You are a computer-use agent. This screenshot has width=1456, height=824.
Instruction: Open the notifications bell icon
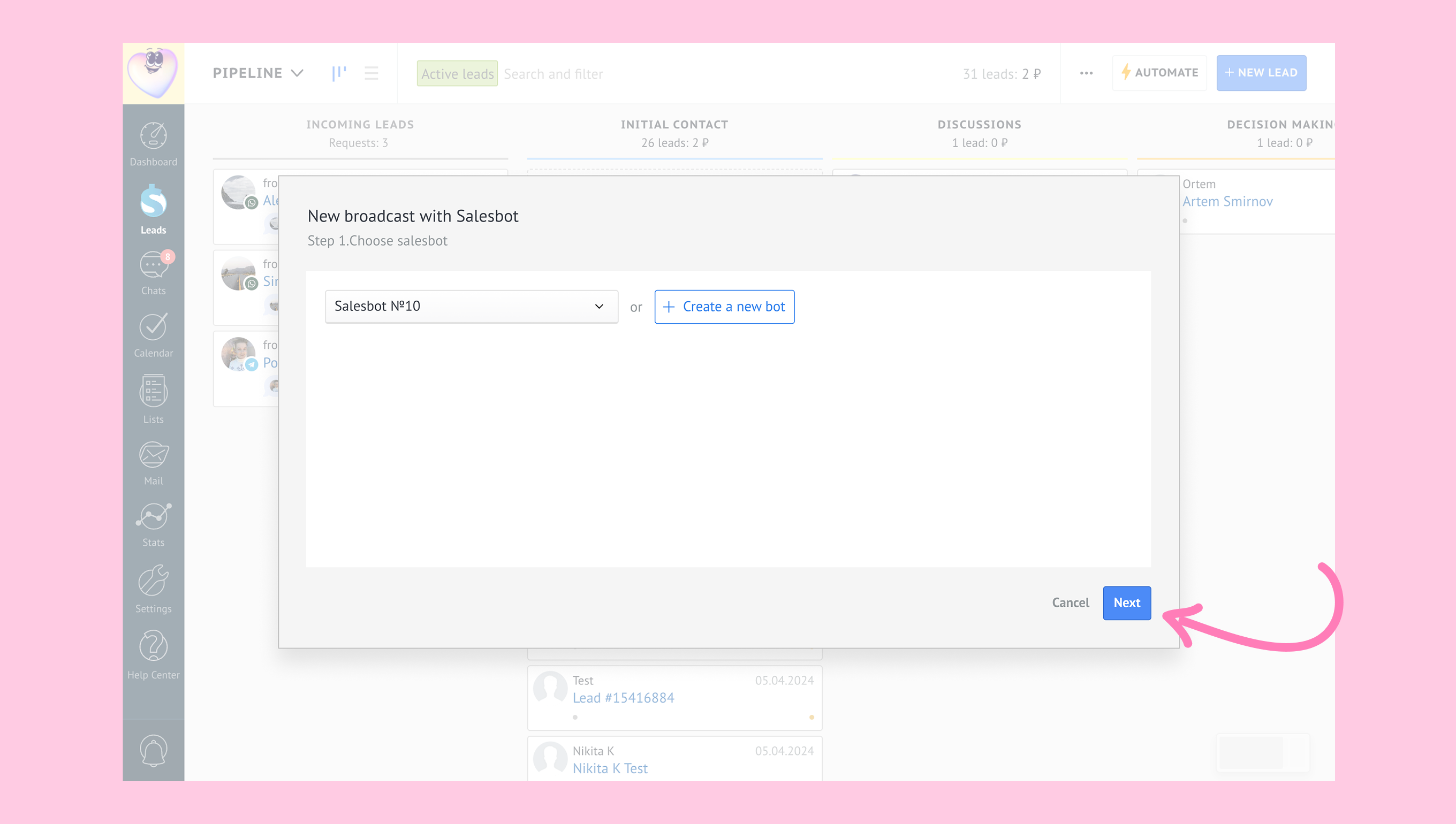154,750
